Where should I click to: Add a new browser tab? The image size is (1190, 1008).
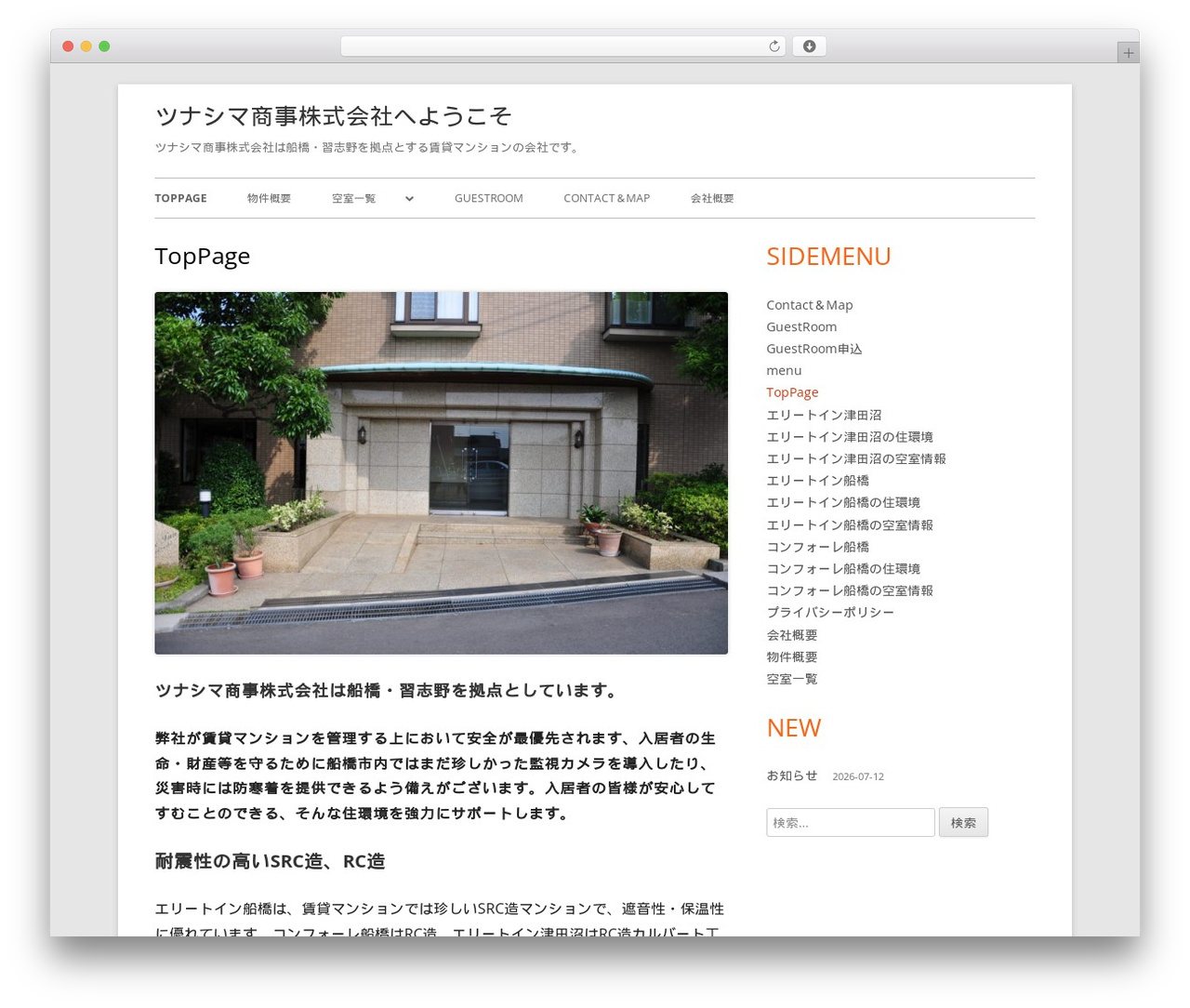click(1128, 53)
